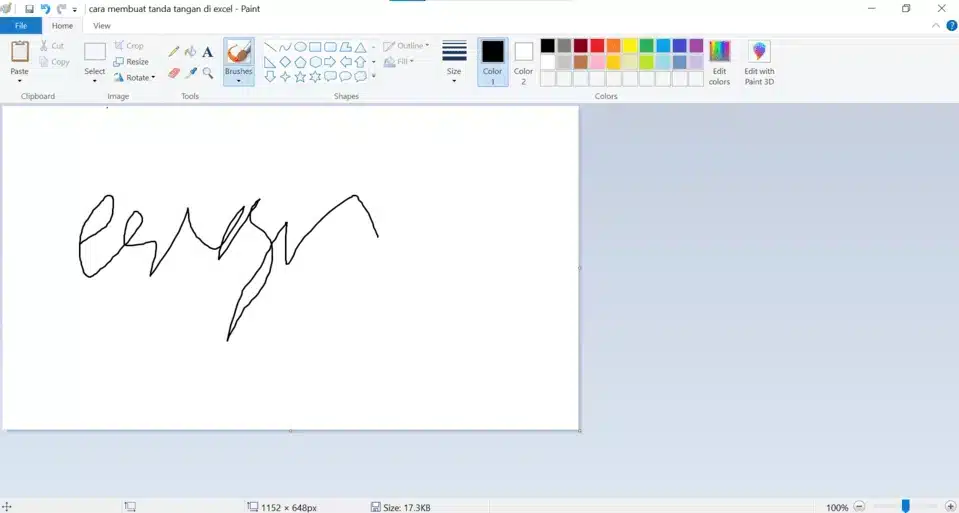Viewport: 959px width, 513px height.
Task: Click the Edit colors button
Action: [x=719, y=62]
